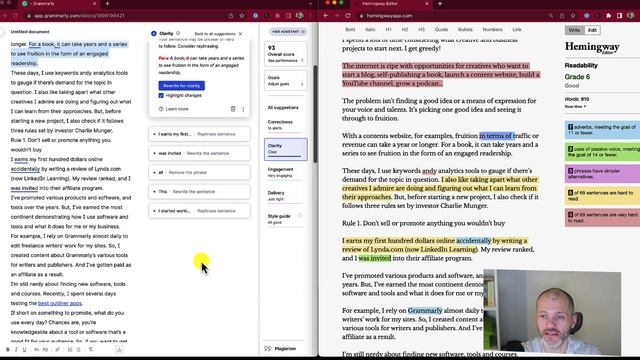Click the Rewrite for clarity button
The width and height of the screenshot is (640, 360).
182,86
